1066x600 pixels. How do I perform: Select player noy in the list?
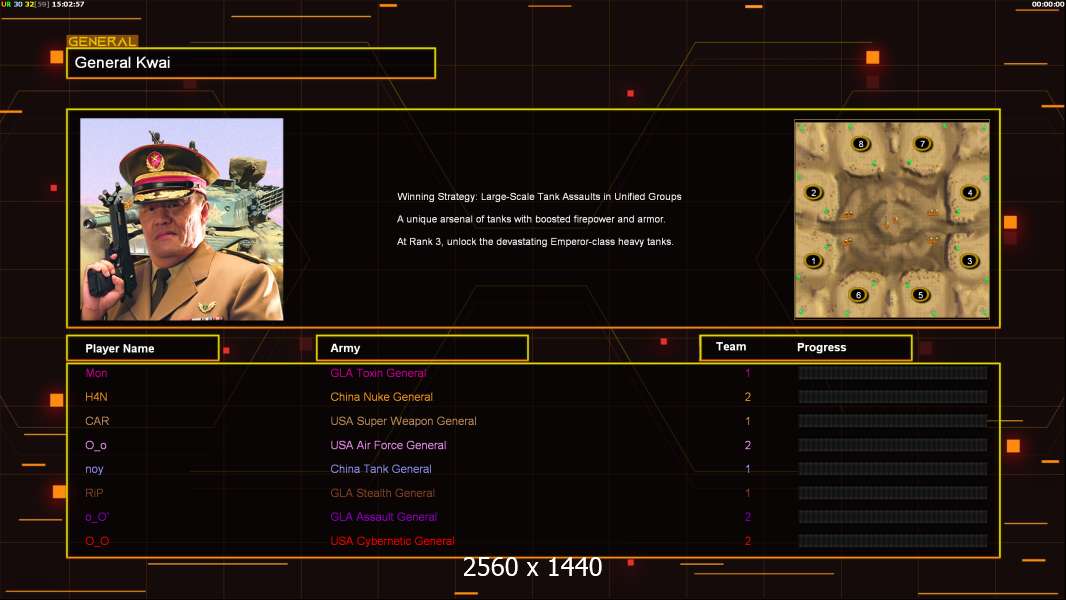tap(94, 469)
